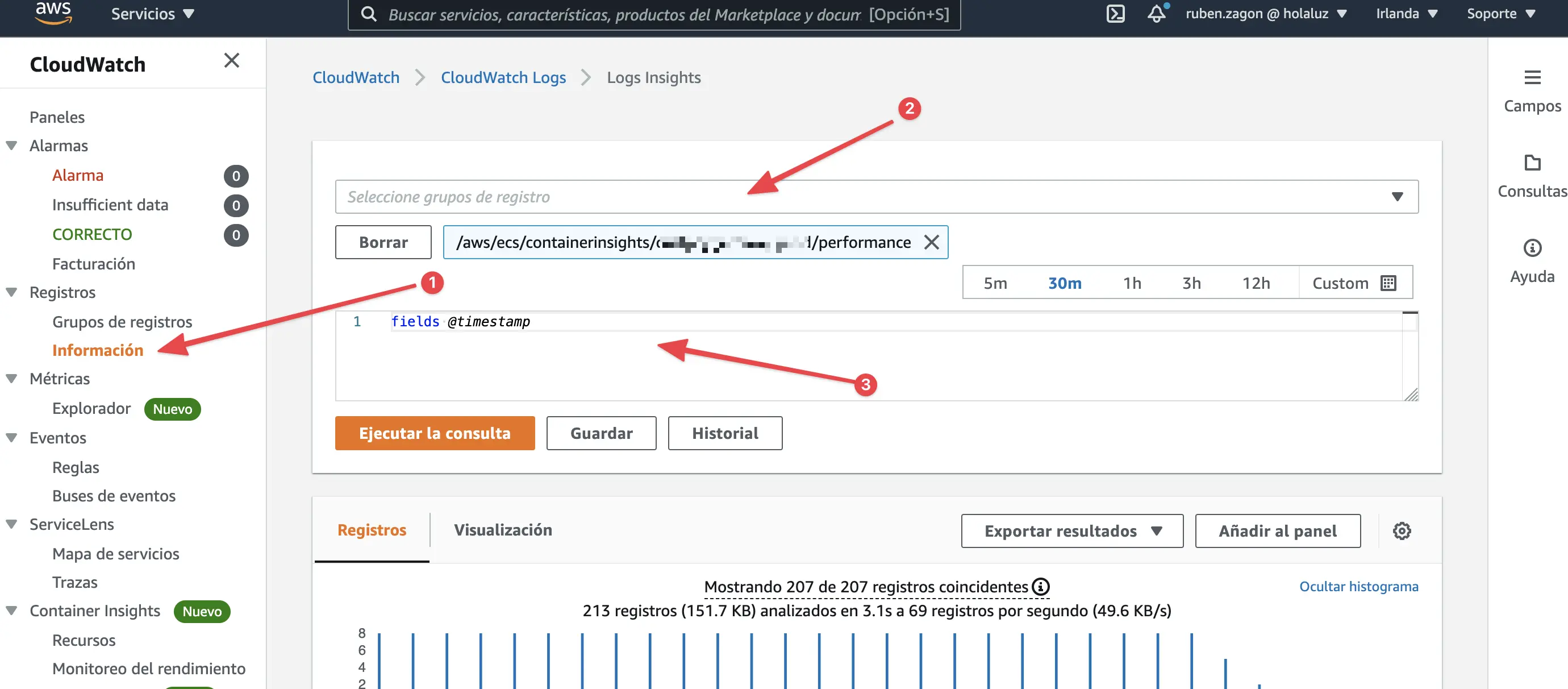Click Ocultar histograma link
Image resolution: width=1568 pixels, height=689 pixels.
1358,587
